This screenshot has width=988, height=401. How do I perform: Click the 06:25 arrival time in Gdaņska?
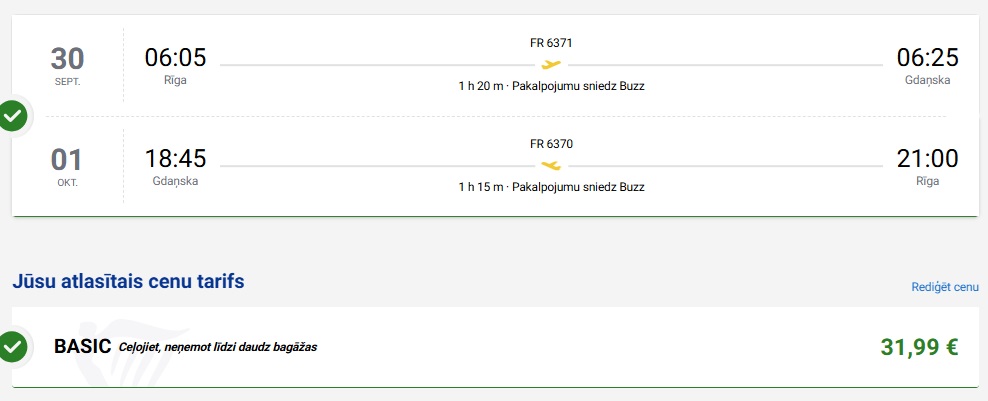tap(928, 57)
